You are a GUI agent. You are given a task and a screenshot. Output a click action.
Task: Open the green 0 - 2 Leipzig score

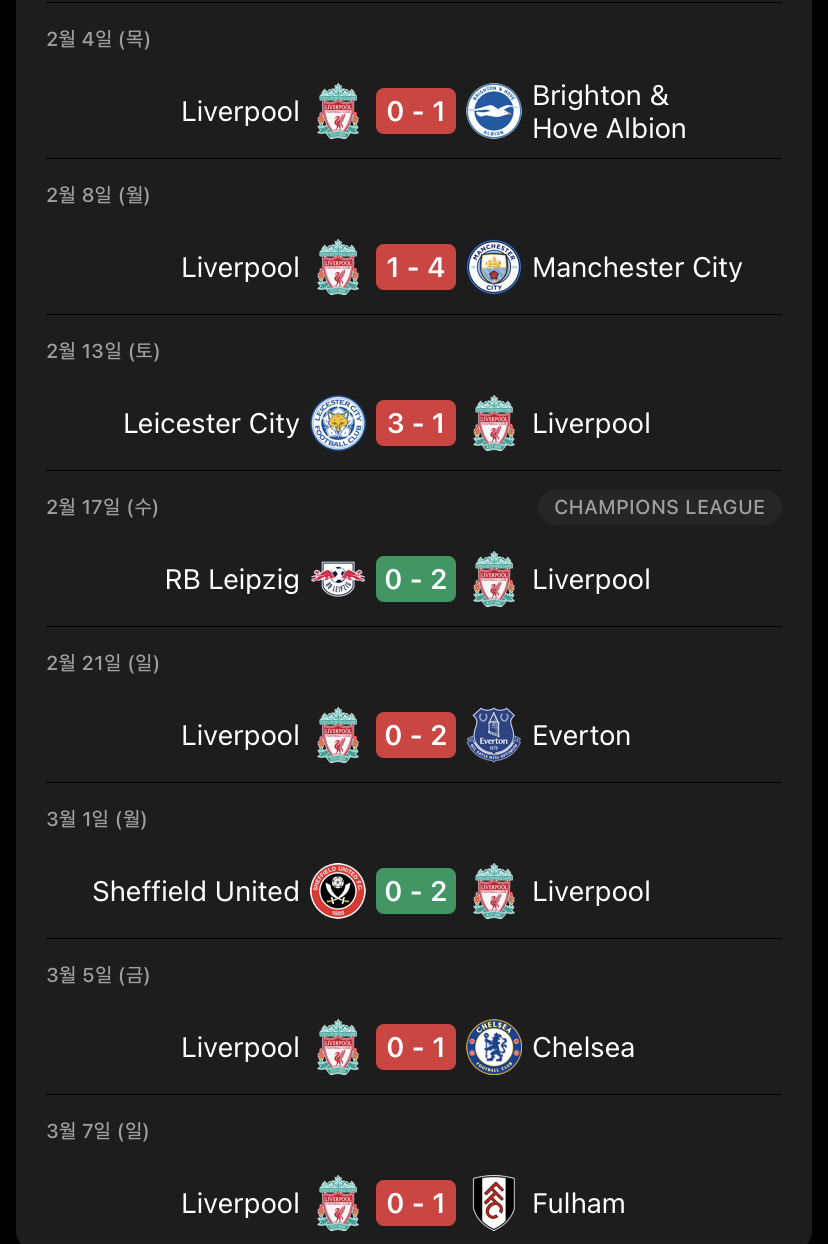(x=416, y=579)
